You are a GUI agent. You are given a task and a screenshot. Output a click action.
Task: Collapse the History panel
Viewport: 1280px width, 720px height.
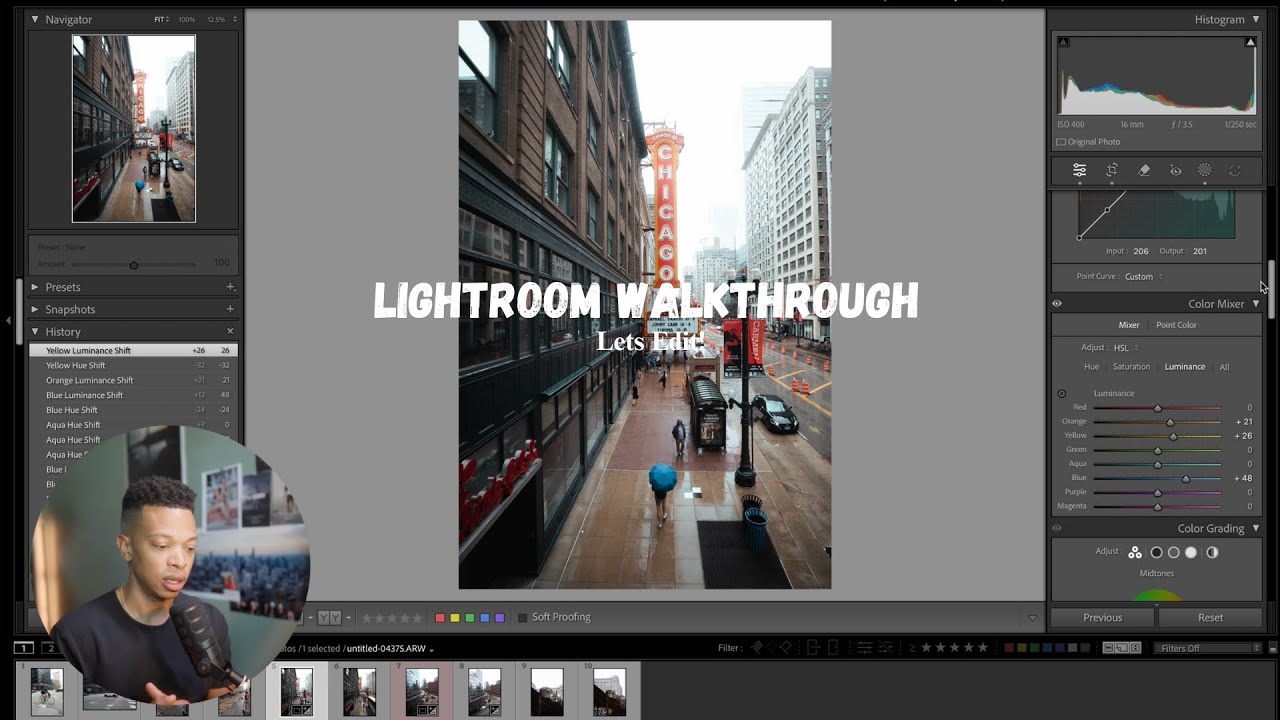[x=35, y=331]
